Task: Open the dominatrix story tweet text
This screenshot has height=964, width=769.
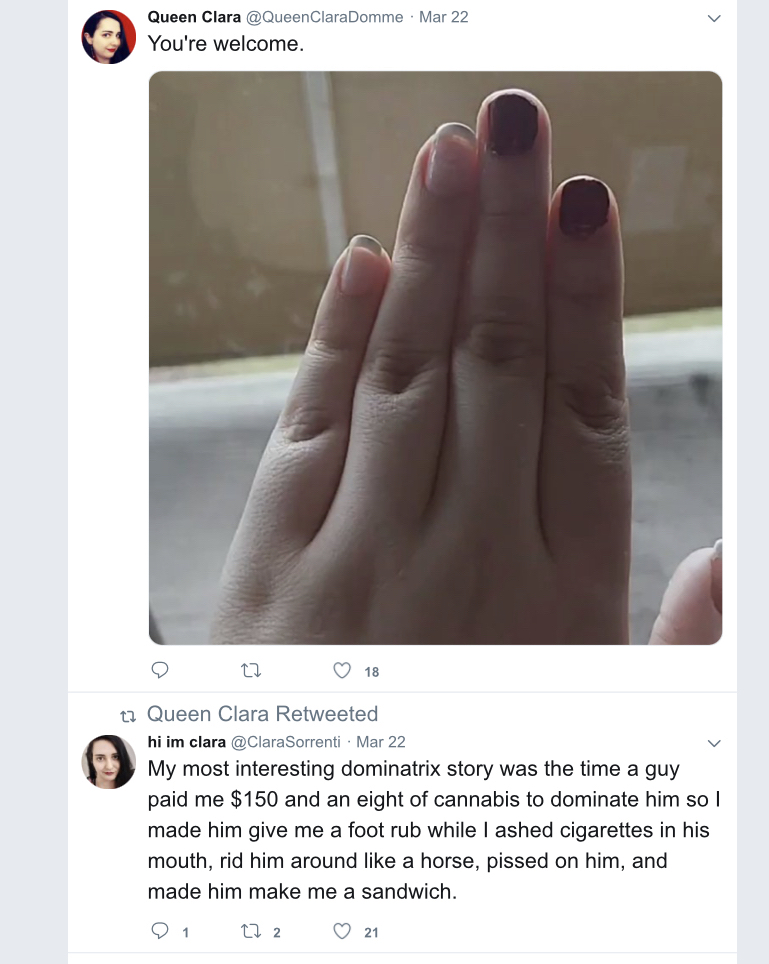Action: click(x=434, y=830)
